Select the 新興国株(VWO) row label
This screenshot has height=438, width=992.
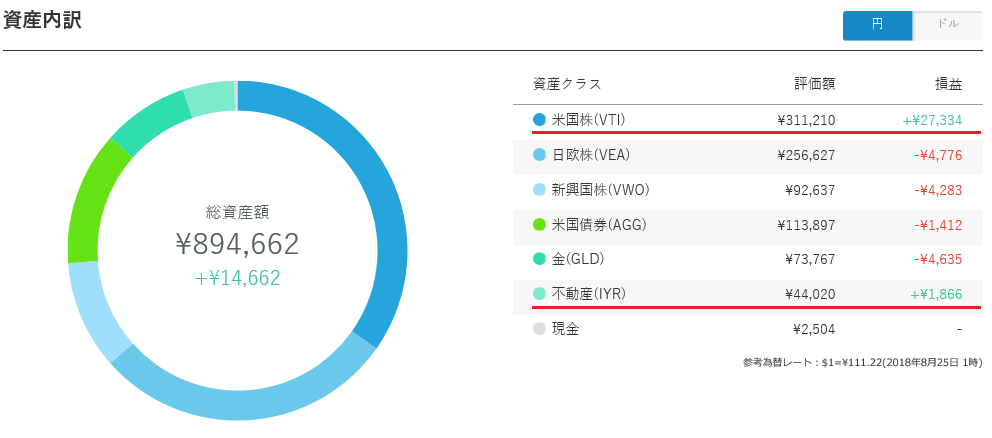coord(601,190)
